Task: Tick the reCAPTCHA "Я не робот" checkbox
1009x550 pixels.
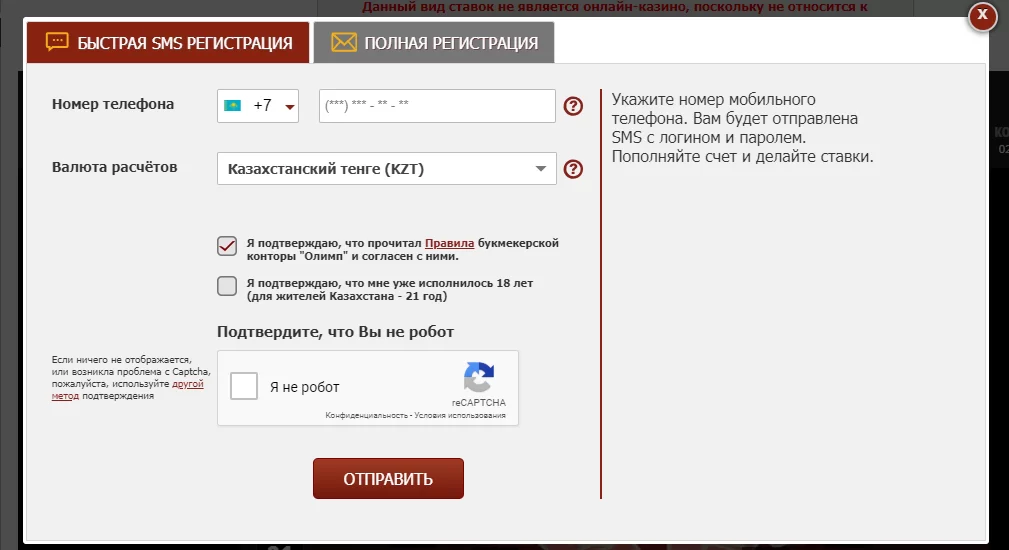Action: point(244,386)
